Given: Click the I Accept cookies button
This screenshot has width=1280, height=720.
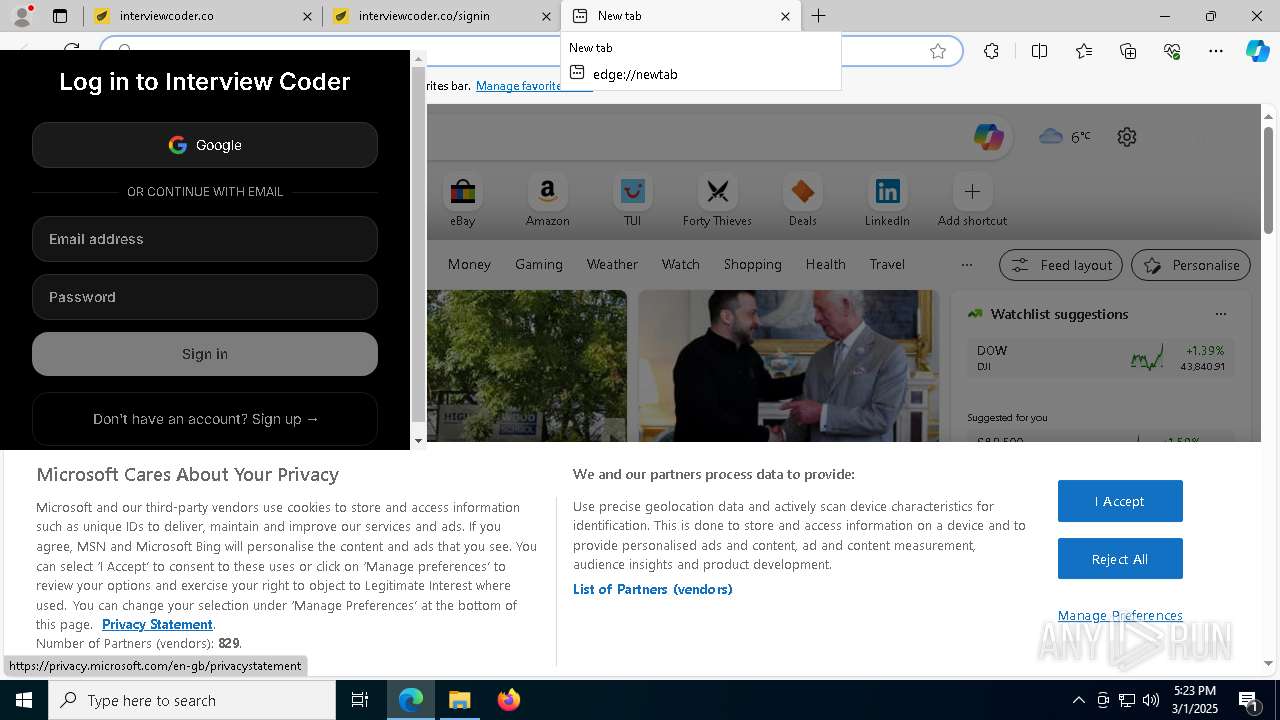Looking at the screenshot, I should pos(1120,501).
